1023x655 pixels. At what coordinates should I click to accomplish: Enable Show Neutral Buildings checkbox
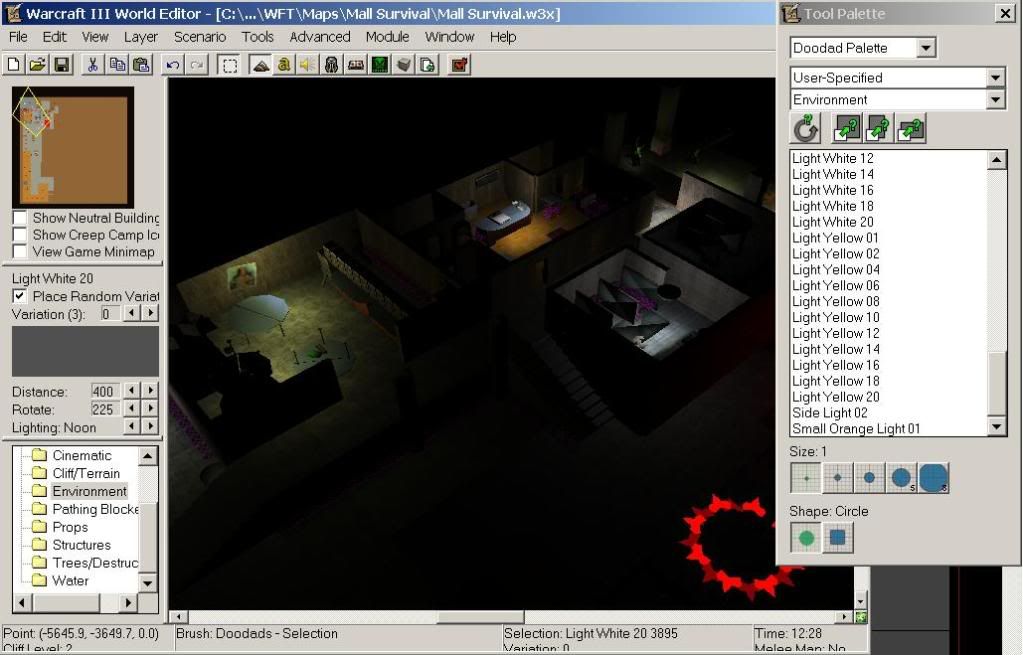pyautogui.click(x=20, y=218)
